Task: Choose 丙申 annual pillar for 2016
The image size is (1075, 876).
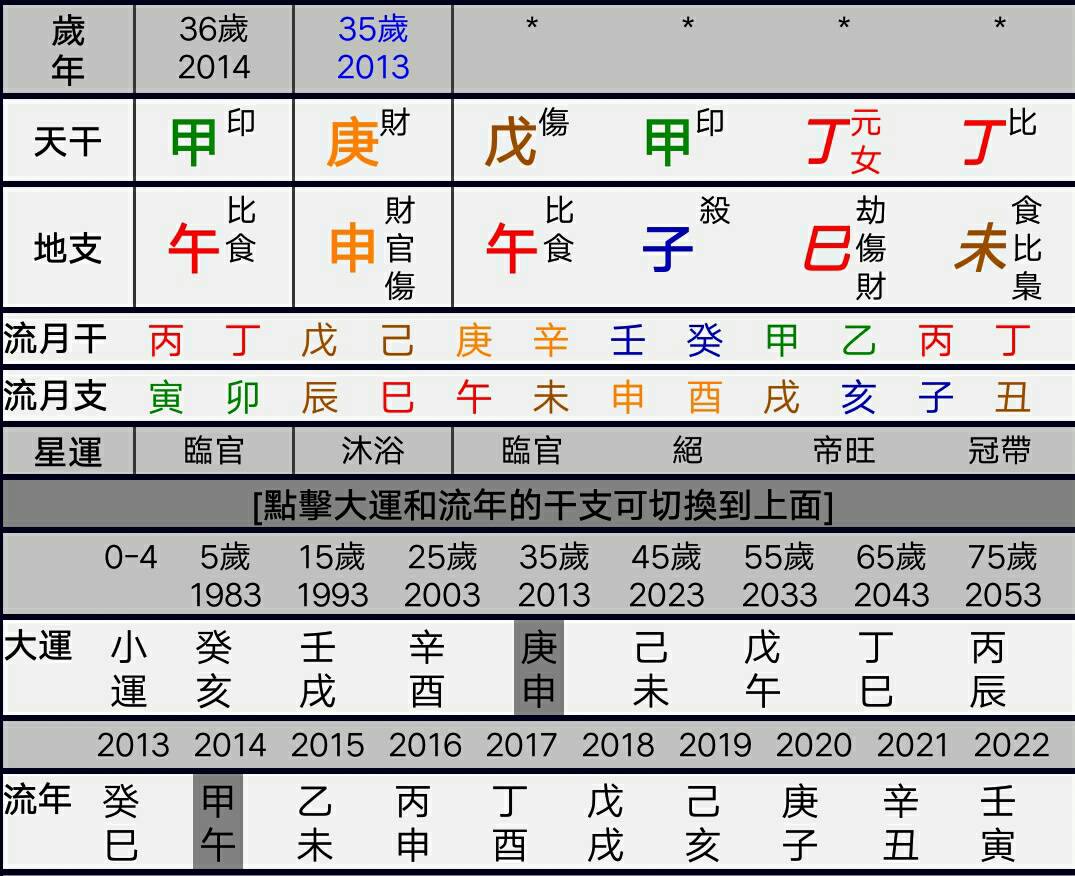Action: 413,823
